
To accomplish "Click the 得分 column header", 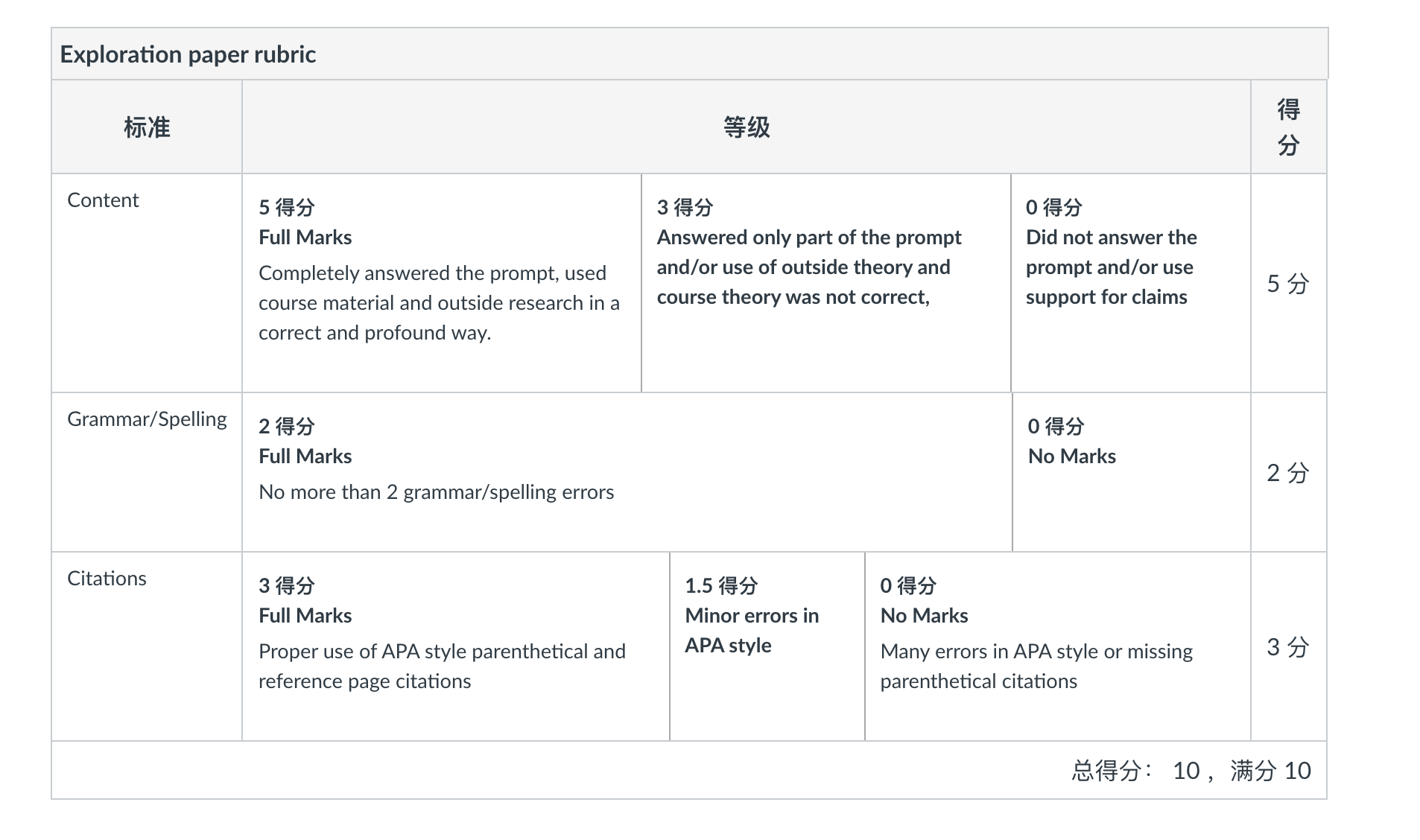I will [x=1289, y=127].
